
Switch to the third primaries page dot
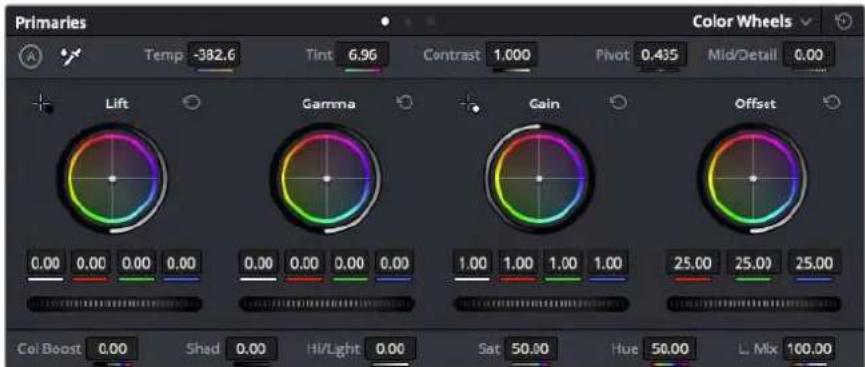[x=431, y=22]
